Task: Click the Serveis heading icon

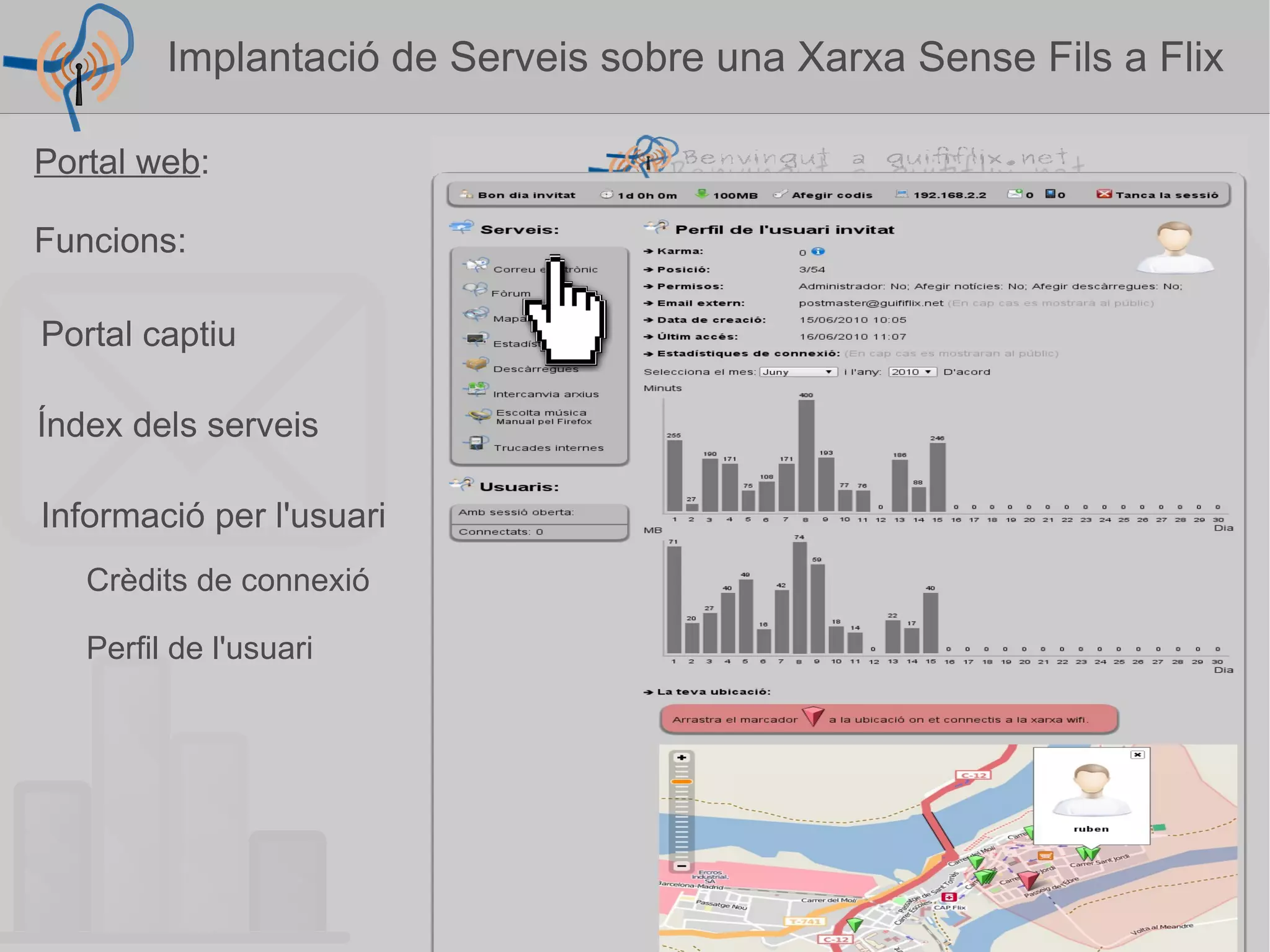Action: tap(462, 226)
